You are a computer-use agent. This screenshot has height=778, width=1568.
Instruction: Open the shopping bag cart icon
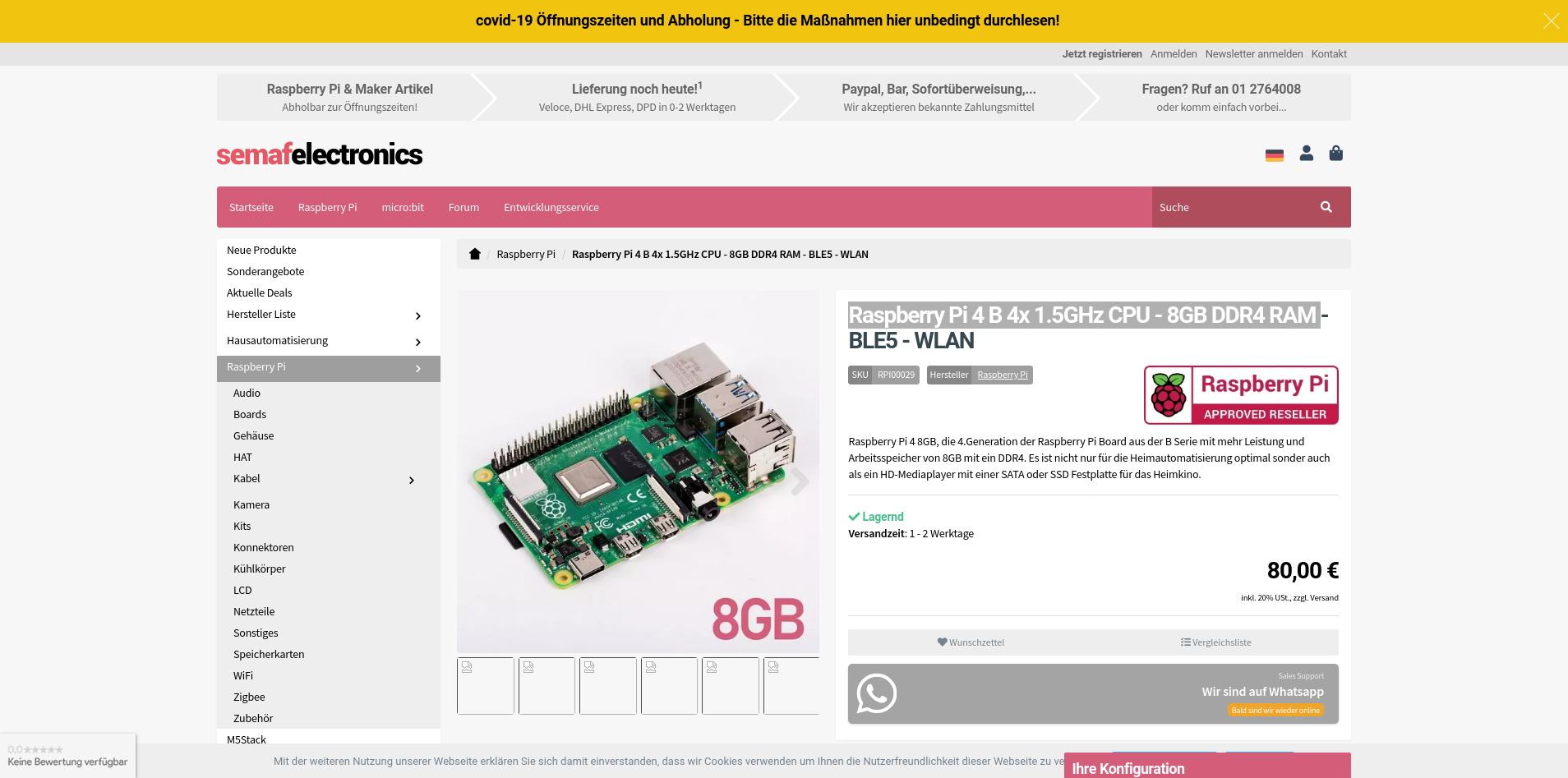click(x=1335, y=154)
